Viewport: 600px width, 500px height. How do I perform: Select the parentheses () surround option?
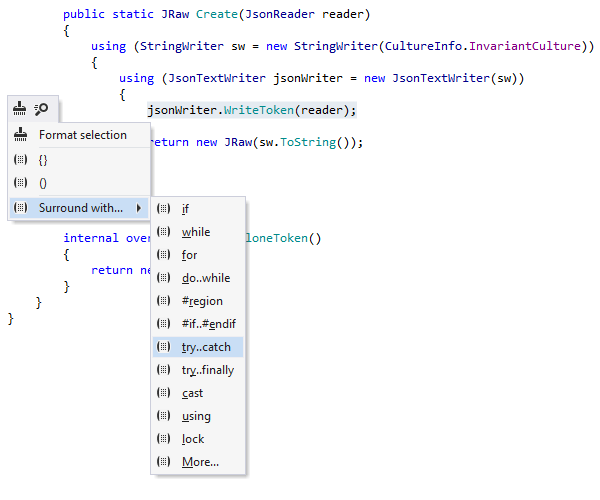coord(42,183)
